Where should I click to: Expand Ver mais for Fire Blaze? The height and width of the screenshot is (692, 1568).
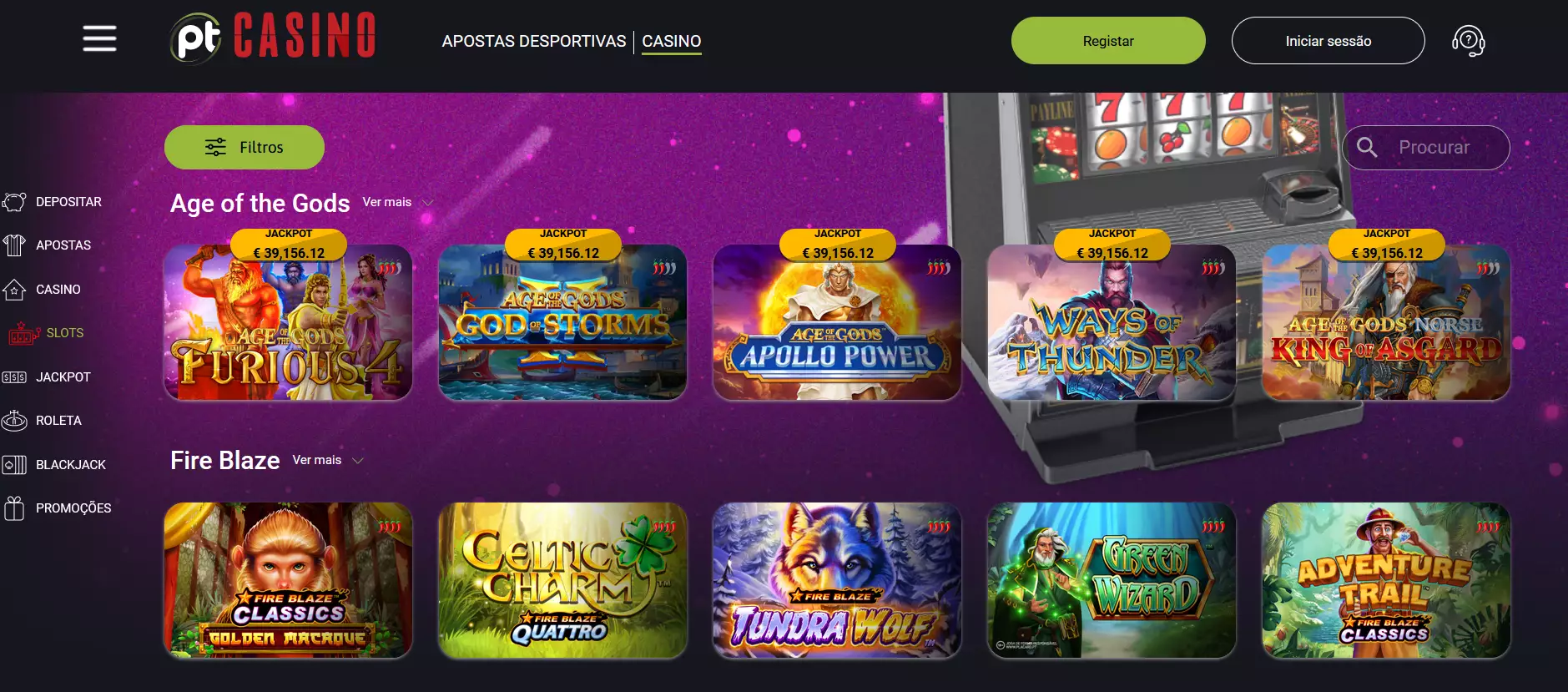(x=328, y=460)
